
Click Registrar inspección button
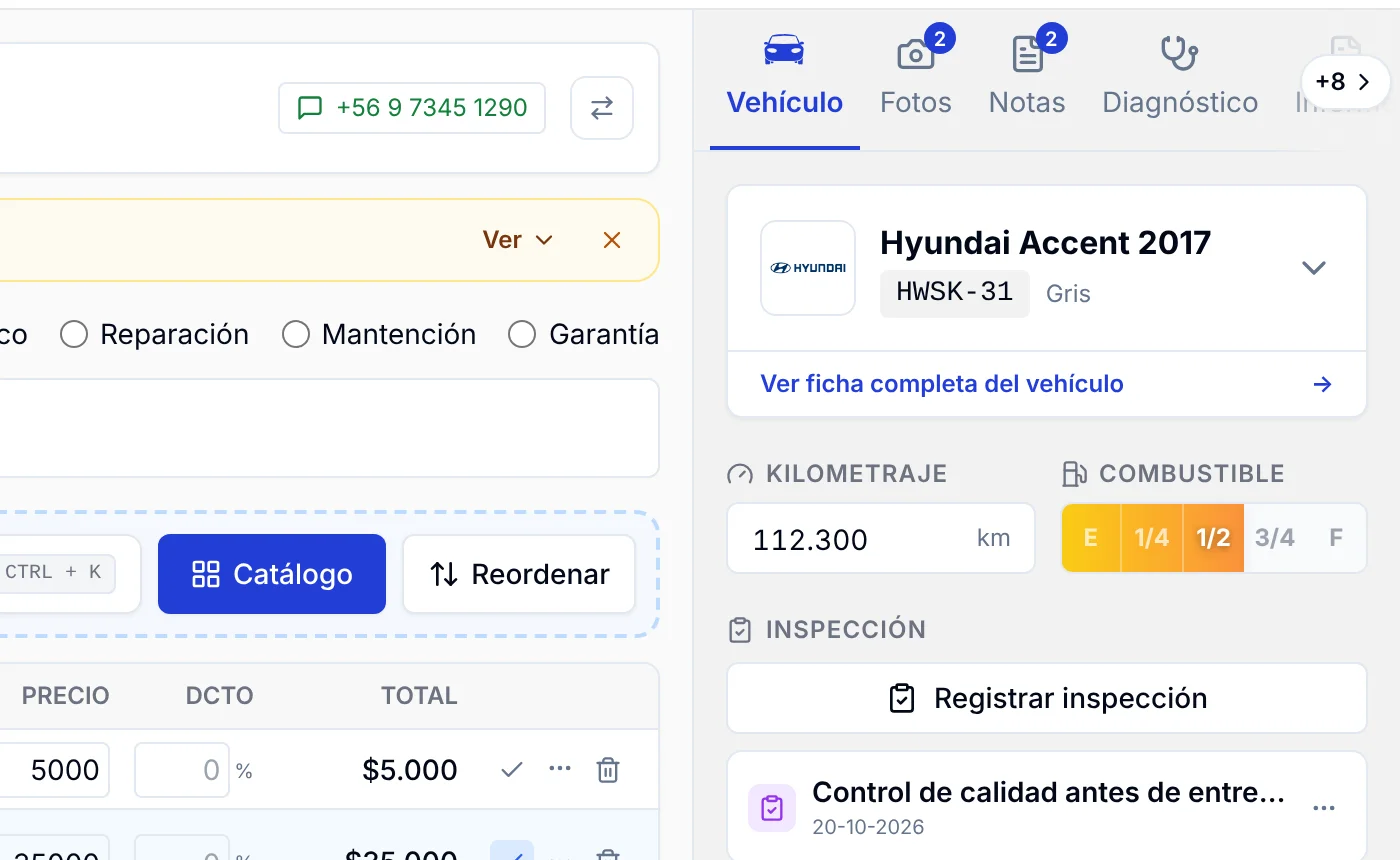[1047, 698]
